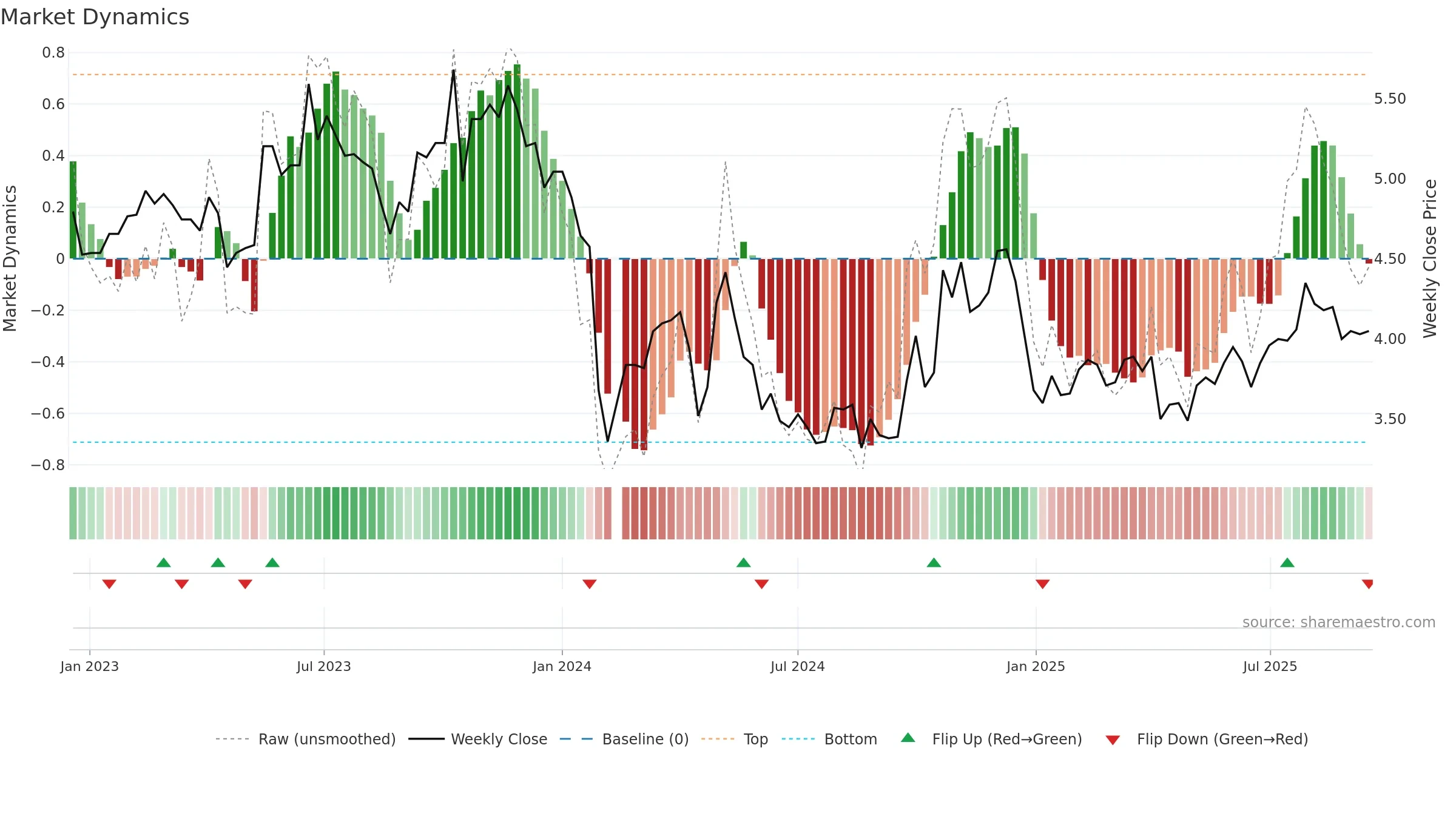Image resolution: width=1456 pixels, height=819 pixels.
Task: Click the Jul 2025 x-axis label
Action: [1270, 666]
